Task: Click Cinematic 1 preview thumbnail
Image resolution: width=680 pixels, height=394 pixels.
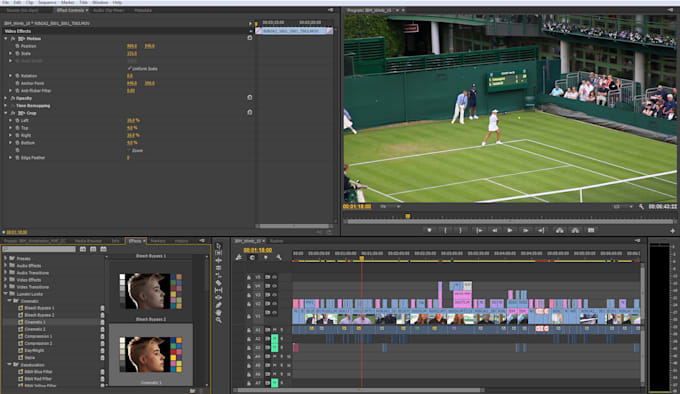Action: pos(150,354)
